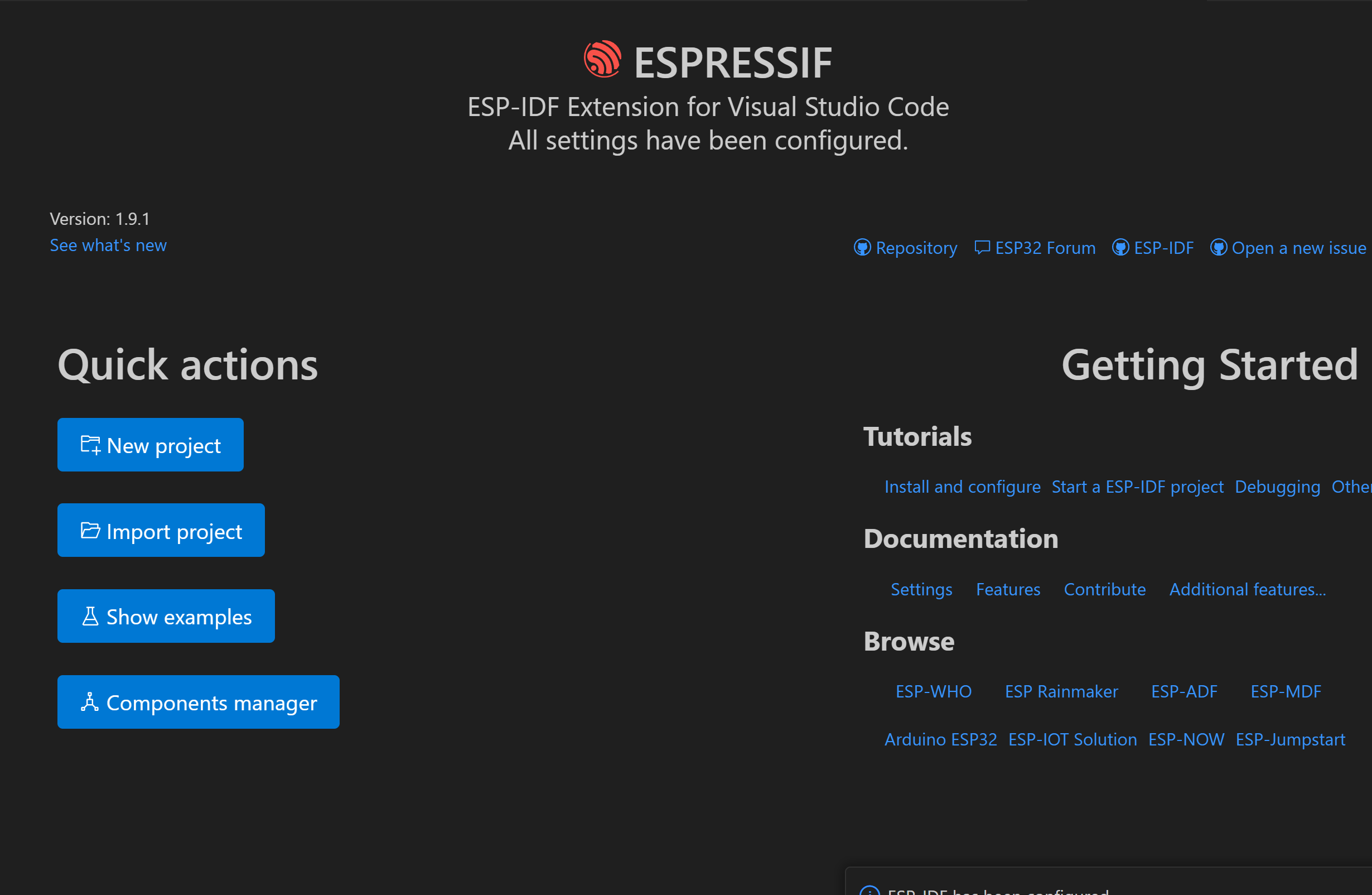
Task: Click the GitHub icon beside ESP-IDF link
Action: tap(1120, 248)
